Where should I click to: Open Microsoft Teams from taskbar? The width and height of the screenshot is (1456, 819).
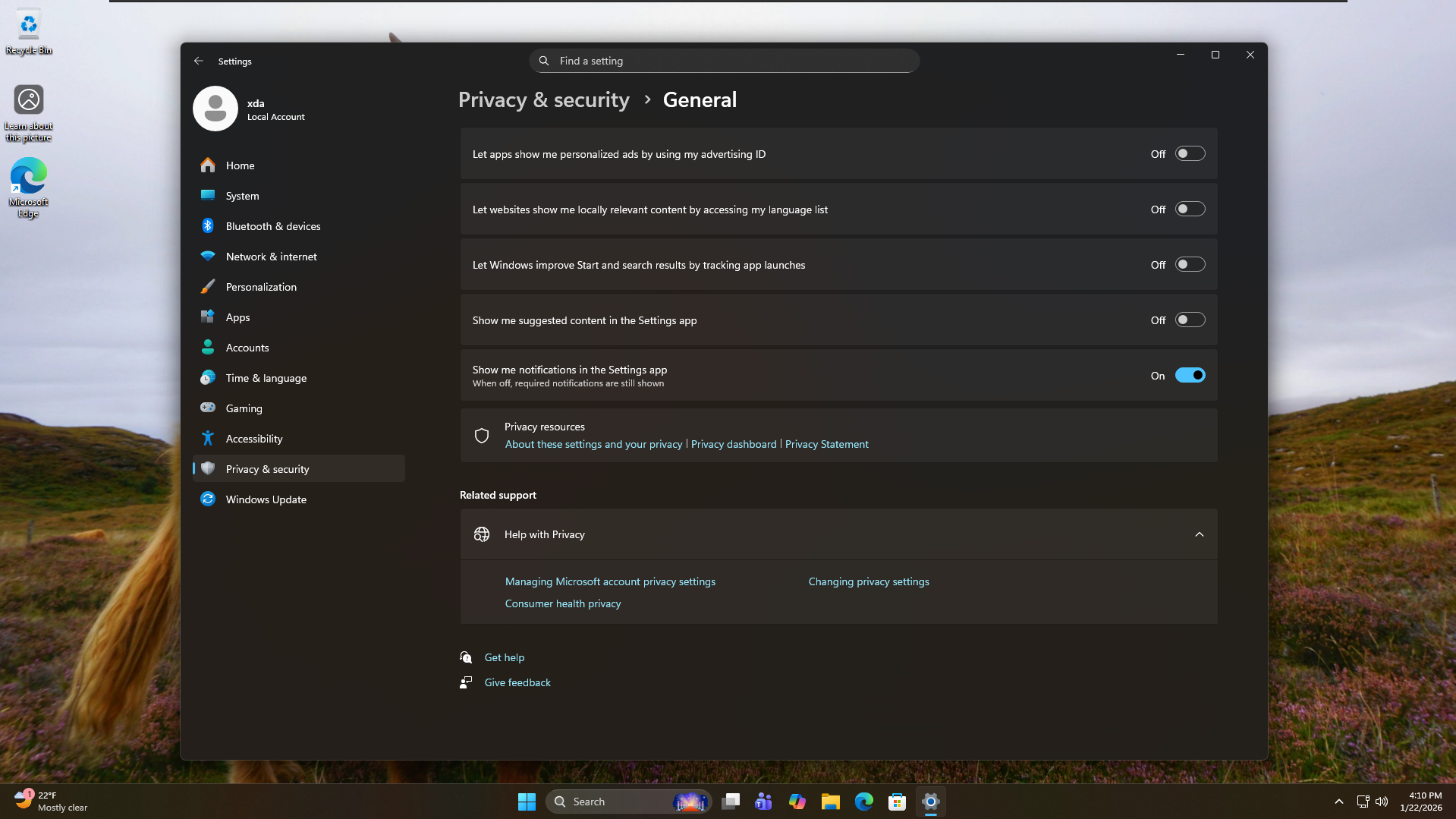(x=764, y=802)
